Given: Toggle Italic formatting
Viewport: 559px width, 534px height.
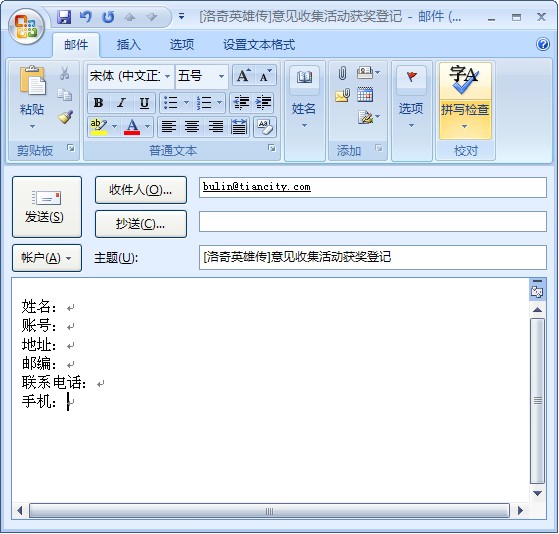Looking at the screenshot, I should coord(121,103).
